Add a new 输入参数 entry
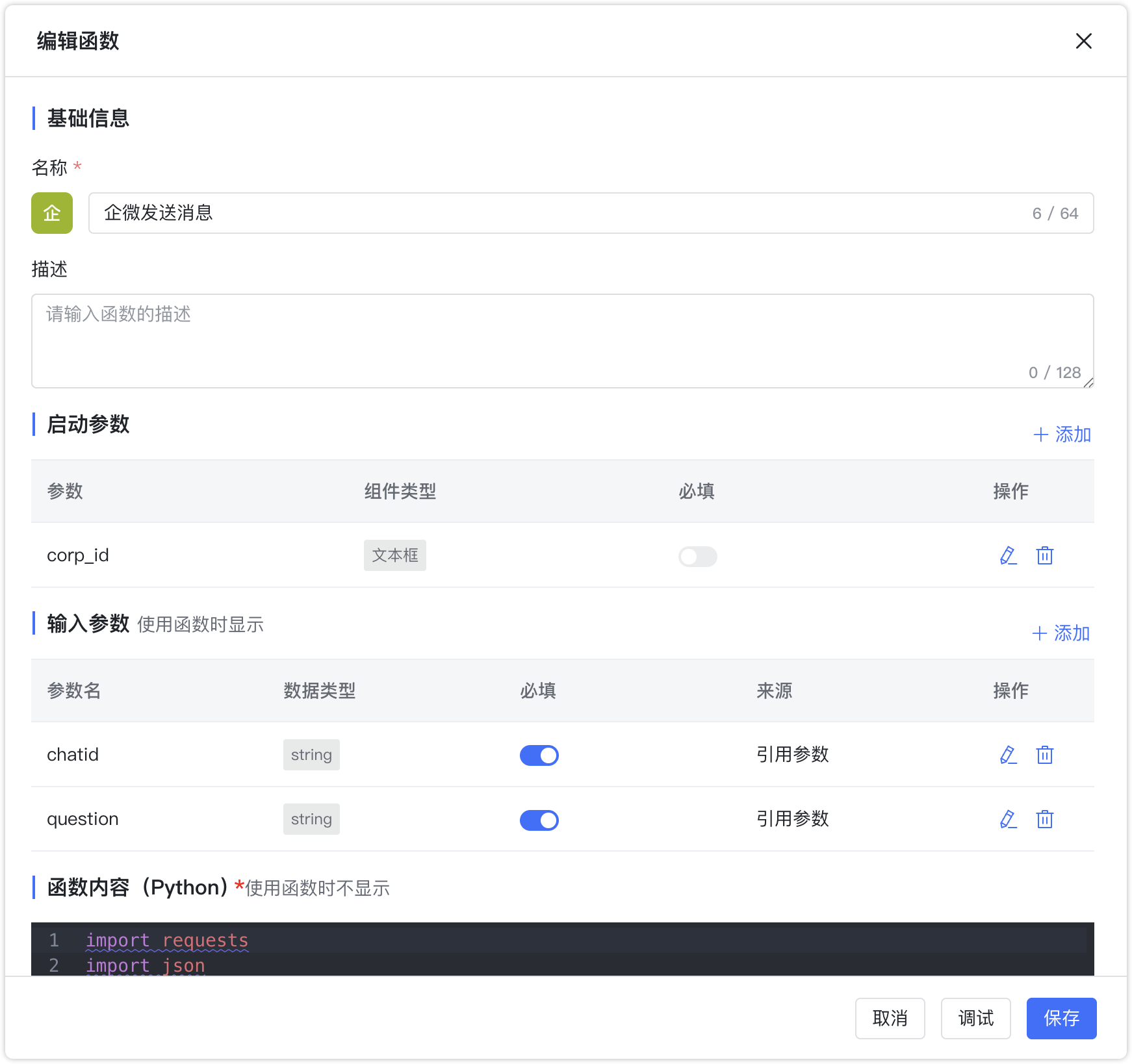 [x=1061, y=633]
